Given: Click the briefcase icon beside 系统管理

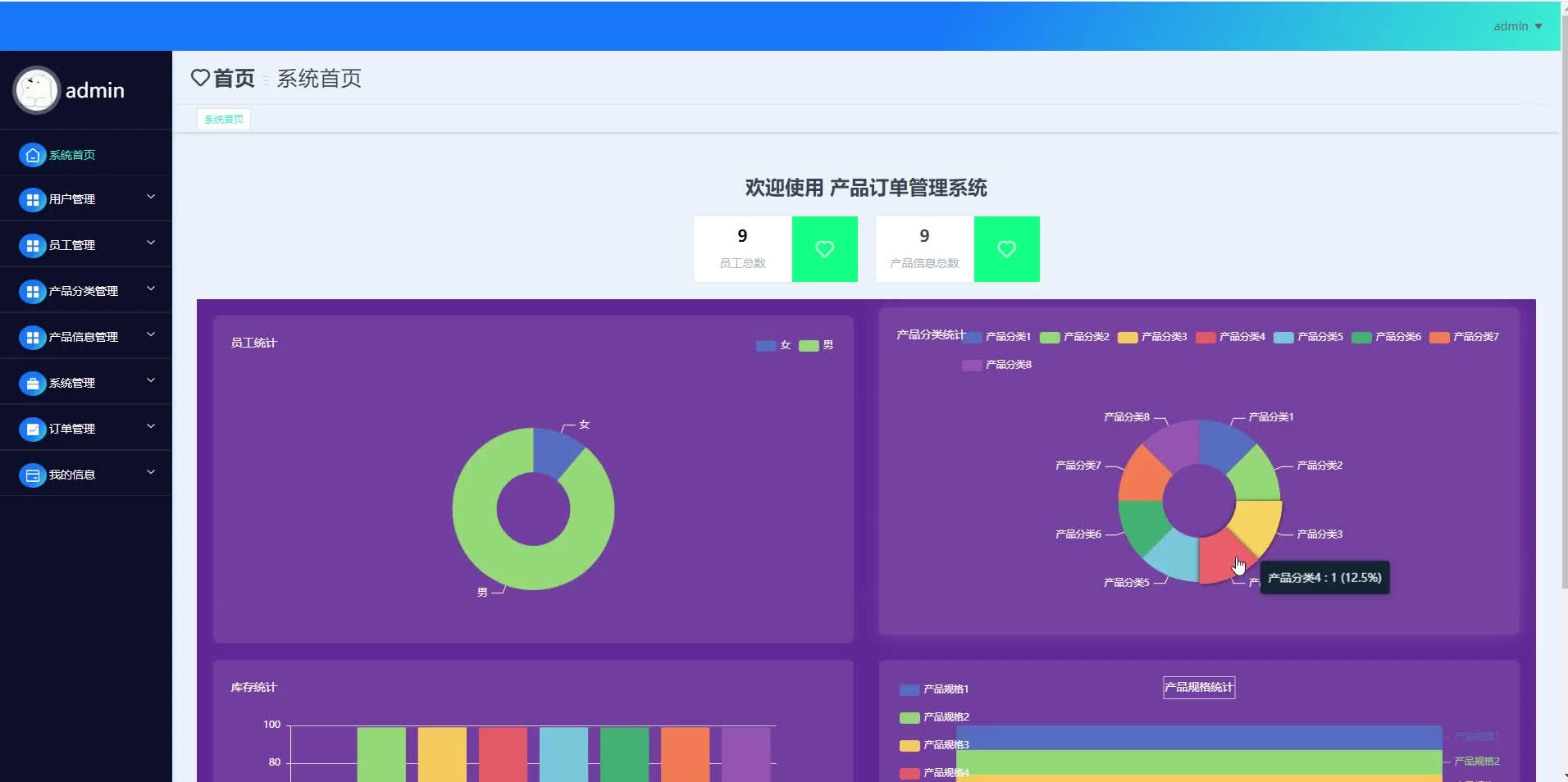Looking at the screenshot, I should tap(32, 383).
